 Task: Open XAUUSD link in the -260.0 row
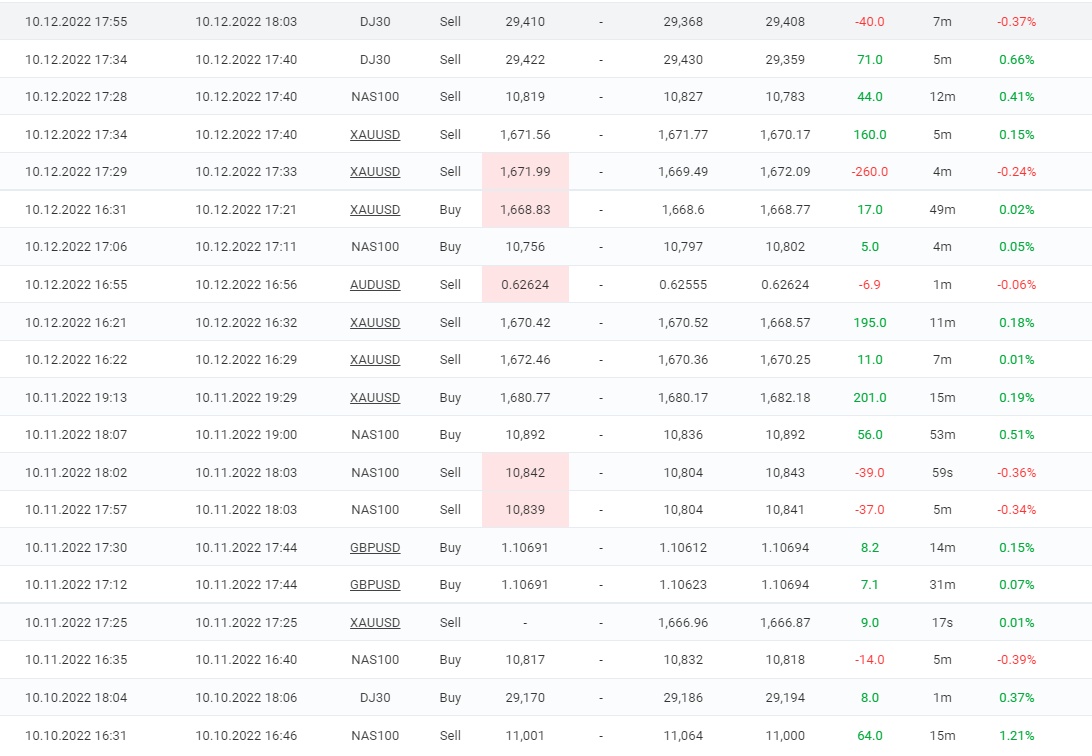[x=375, y=171]
